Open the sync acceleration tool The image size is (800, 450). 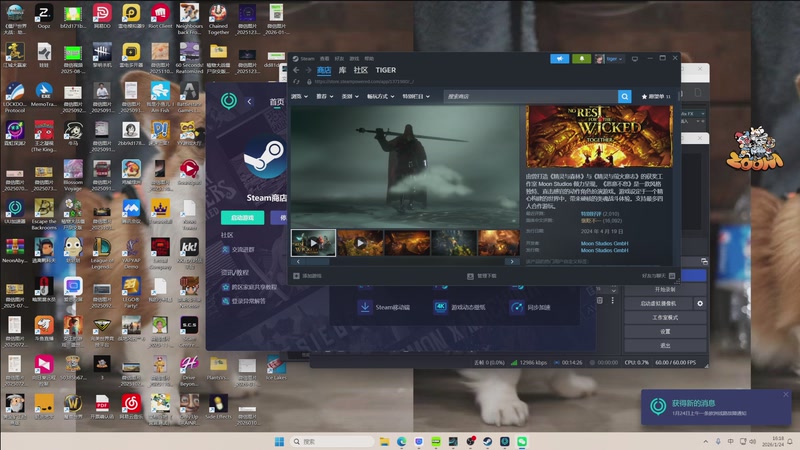click(531, 307)
